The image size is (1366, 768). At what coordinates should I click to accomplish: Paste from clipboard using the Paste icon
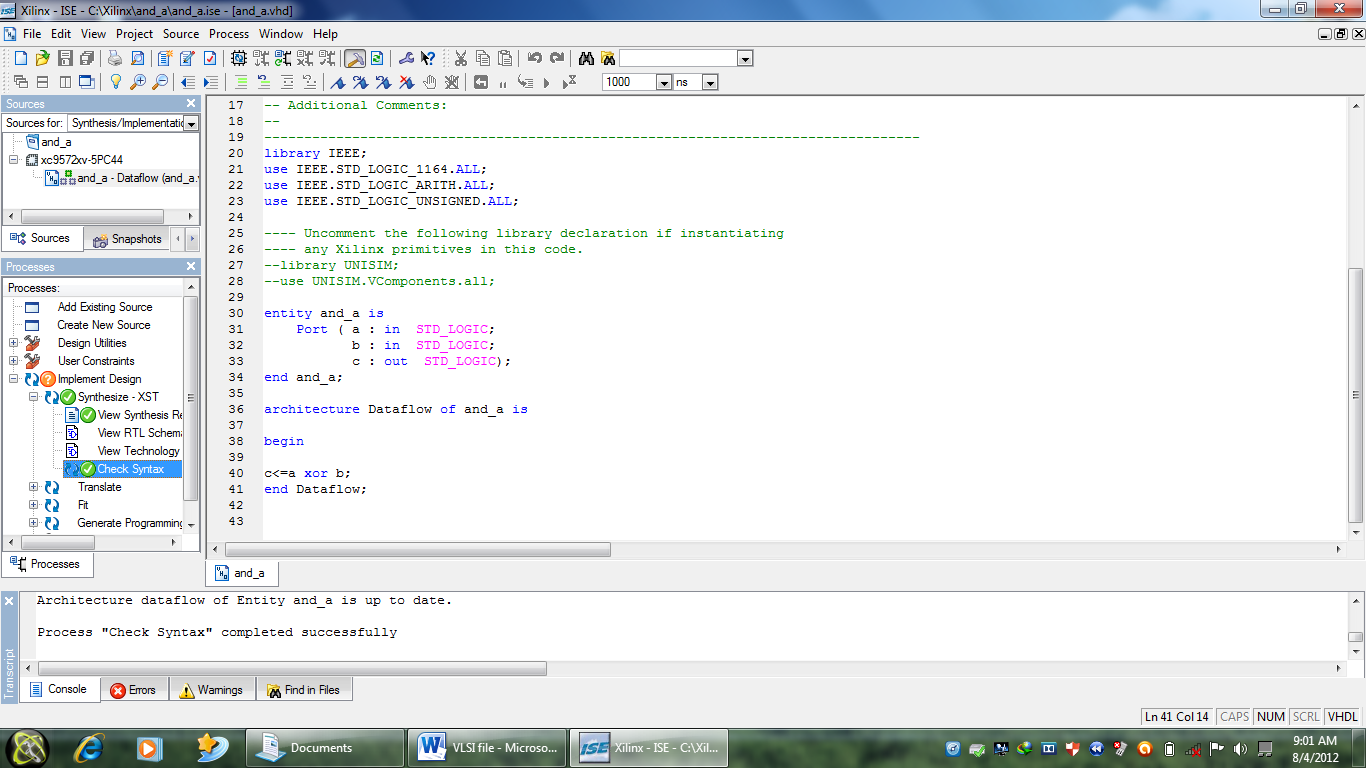505,58
